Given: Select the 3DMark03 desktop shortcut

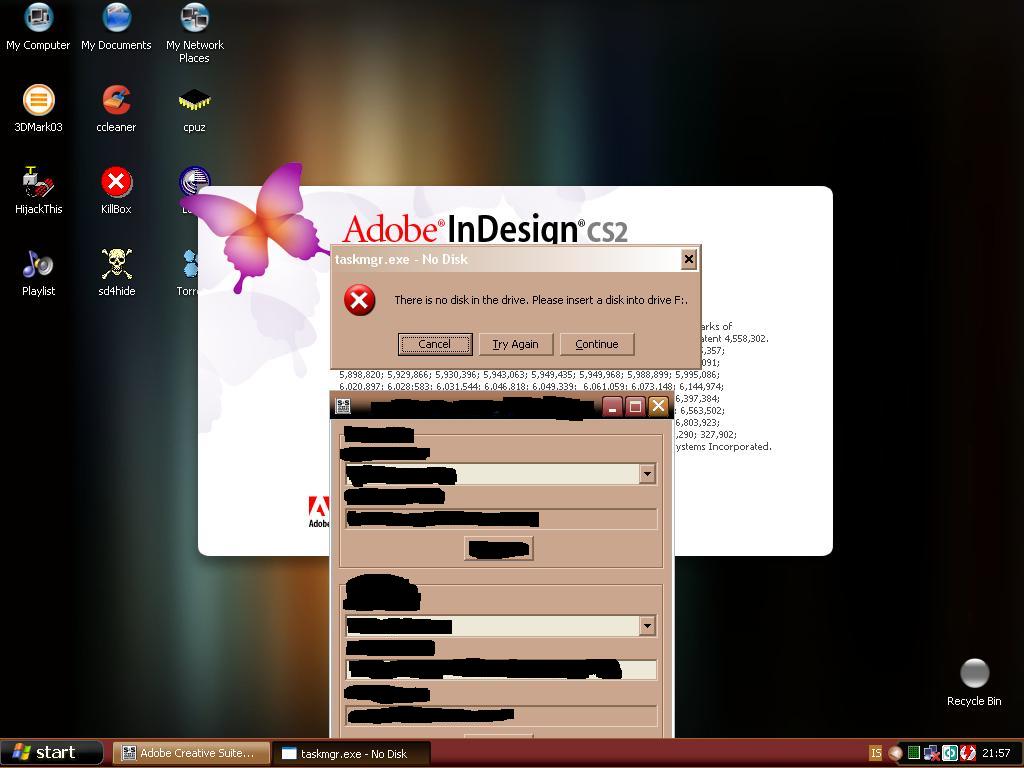Looking at the screenshot, I should pyautogui.click(x=39, y=108).
